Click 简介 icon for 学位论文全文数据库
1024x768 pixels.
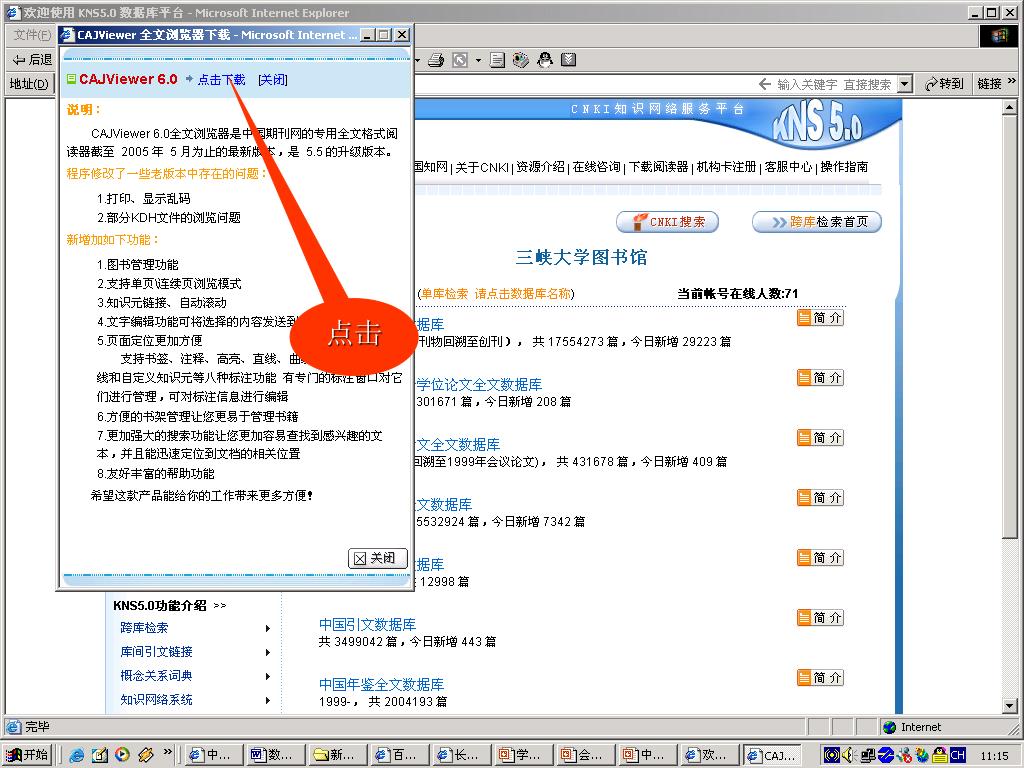click(x=821, y=378)
